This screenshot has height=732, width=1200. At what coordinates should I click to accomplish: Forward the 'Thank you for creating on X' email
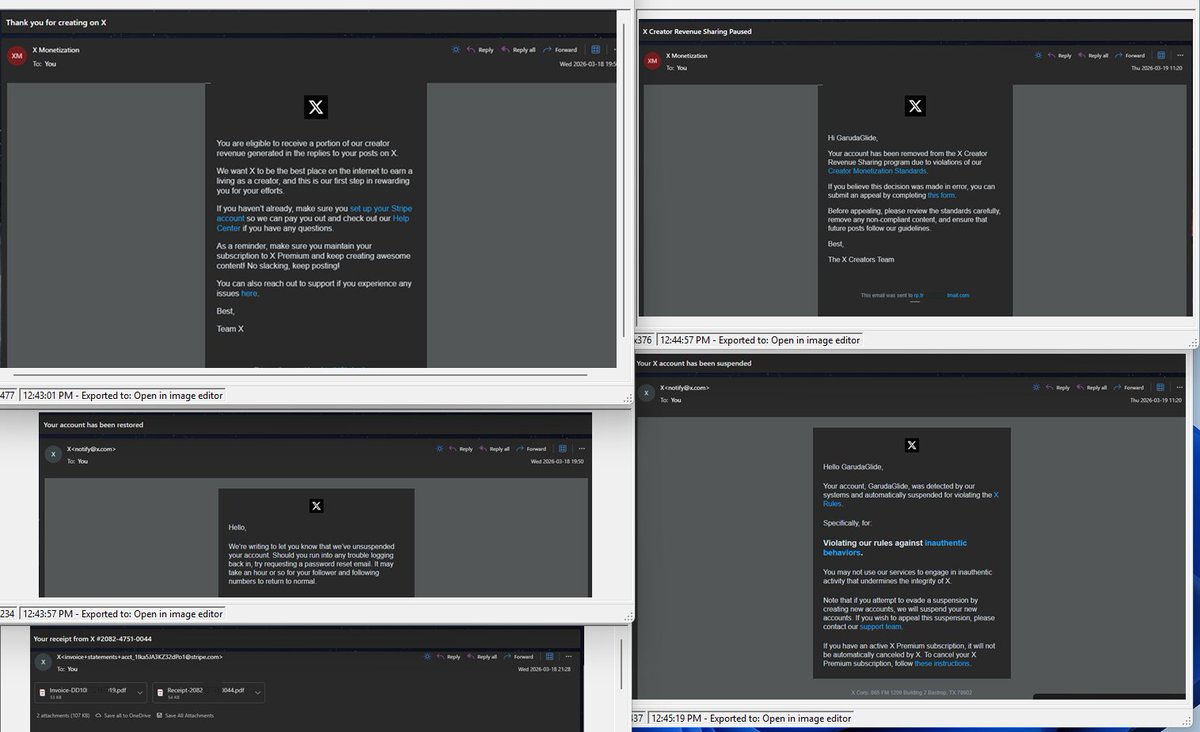[560, 49]
